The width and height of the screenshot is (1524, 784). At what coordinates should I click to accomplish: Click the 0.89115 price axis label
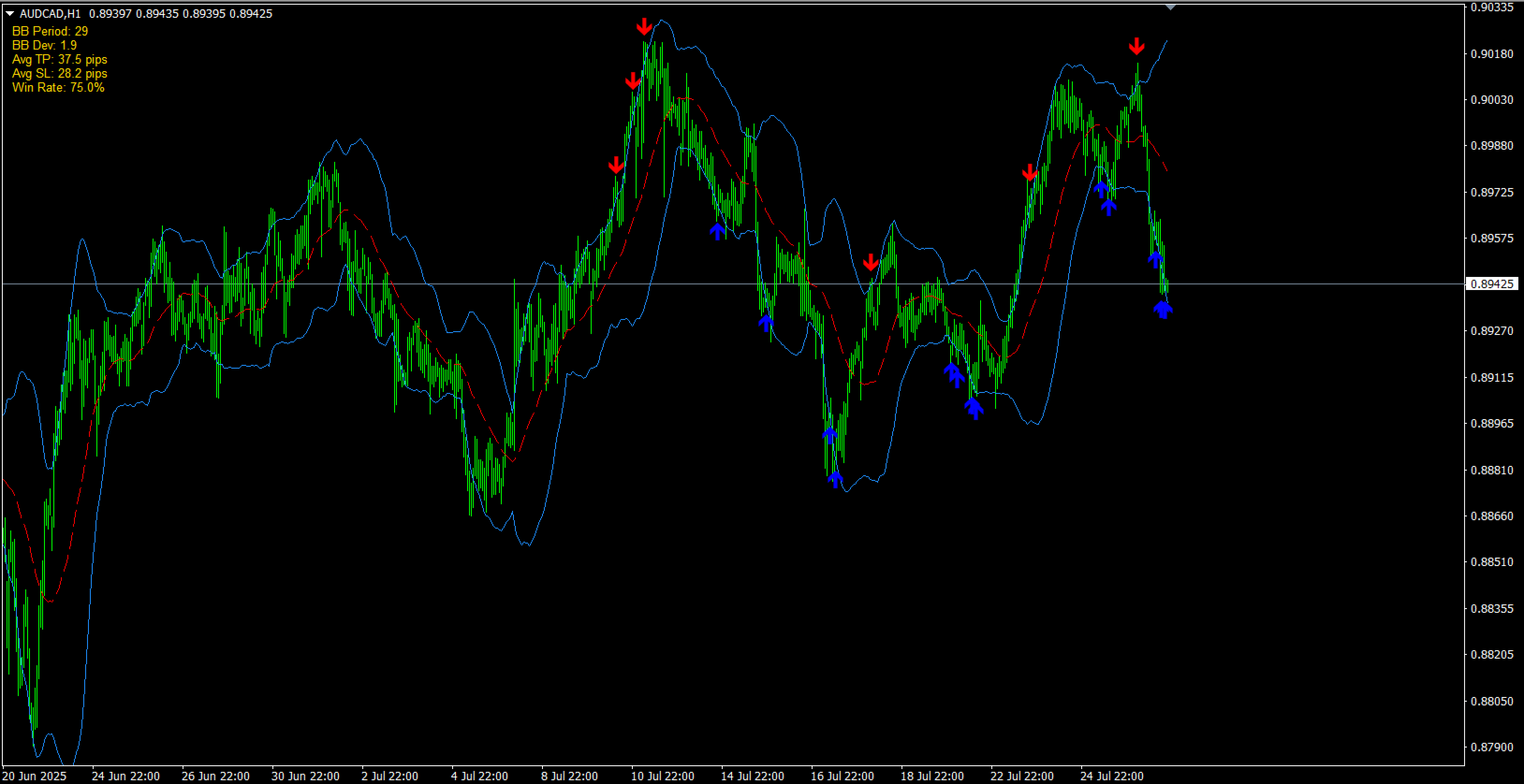pyautogui.click(x=1492, y=377)
